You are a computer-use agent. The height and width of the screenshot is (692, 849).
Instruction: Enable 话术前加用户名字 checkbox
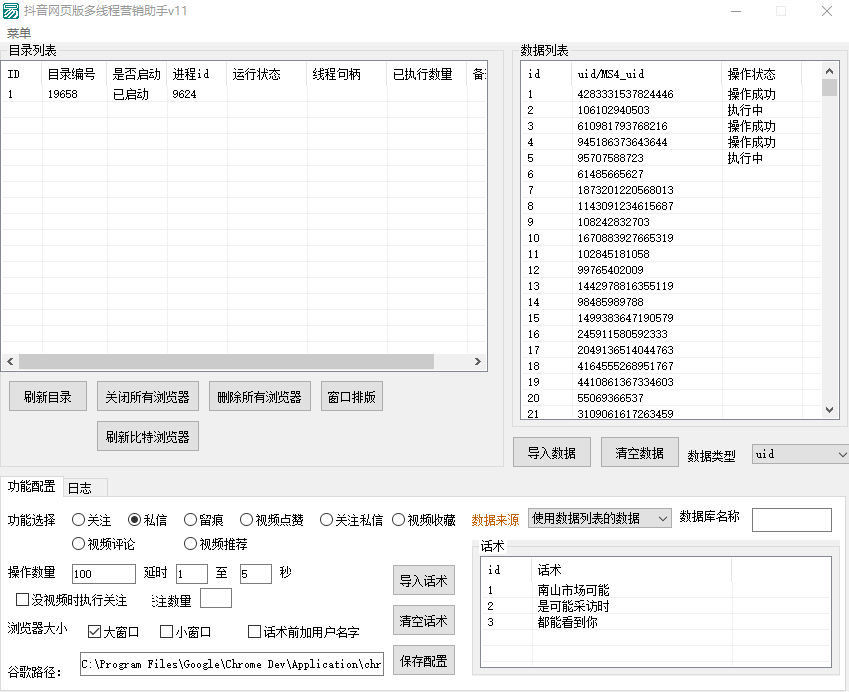(254, 632)
